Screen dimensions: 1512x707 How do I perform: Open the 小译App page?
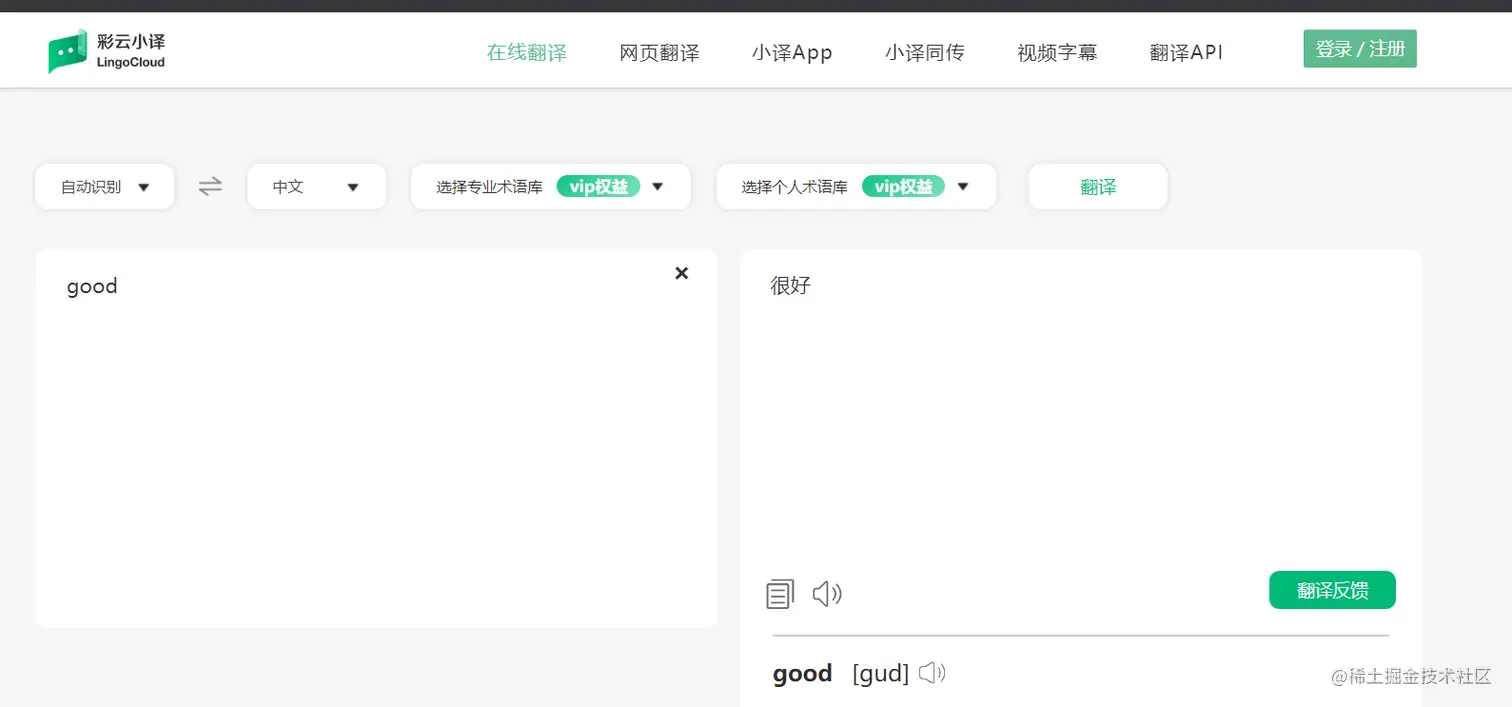point(792,53)
